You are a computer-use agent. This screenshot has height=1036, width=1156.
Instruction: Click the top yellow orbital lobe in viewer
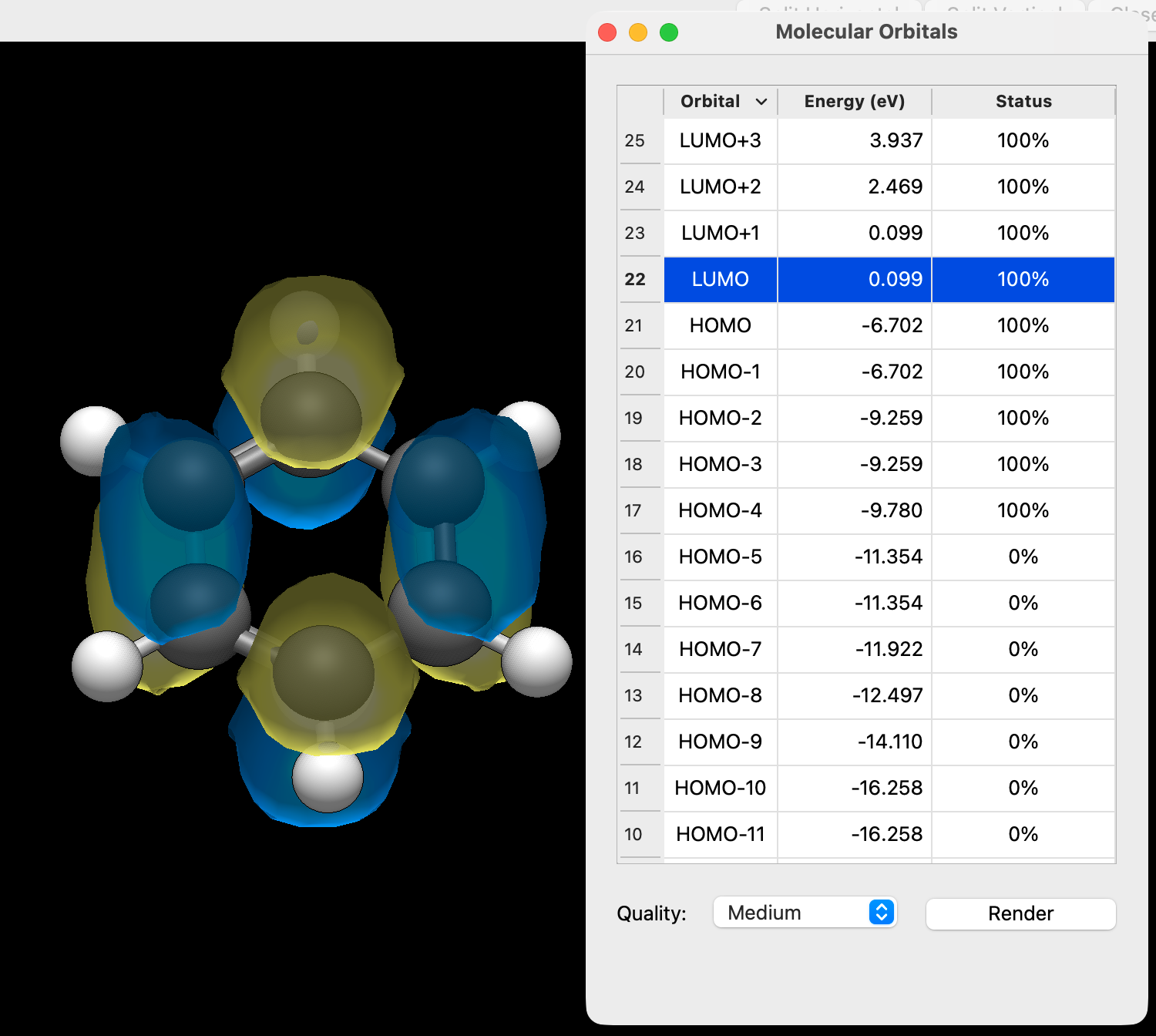tap(308, 324)
